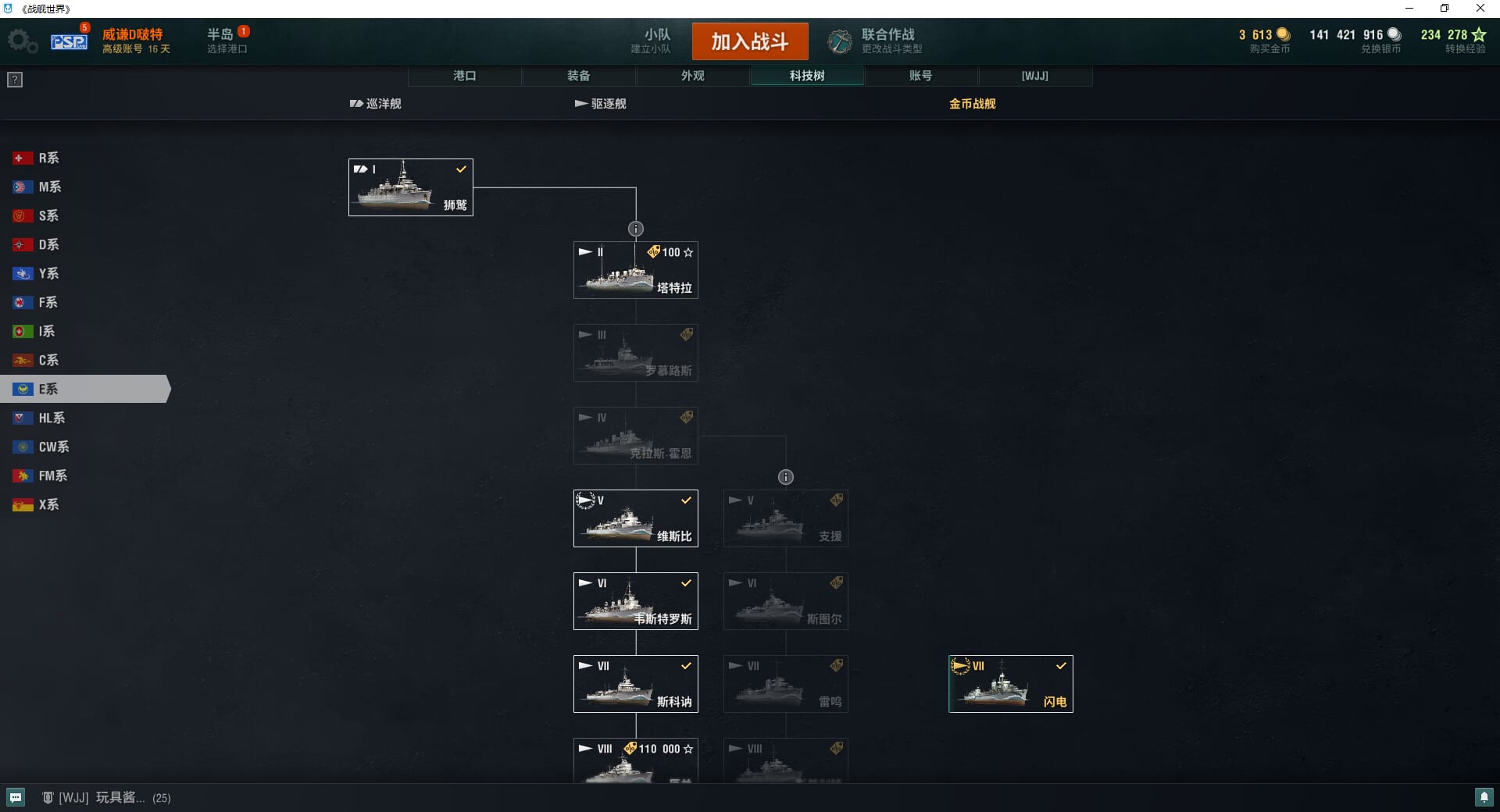Open the 半岛 port selection
1500x812 pixels.
click(227, 41)
